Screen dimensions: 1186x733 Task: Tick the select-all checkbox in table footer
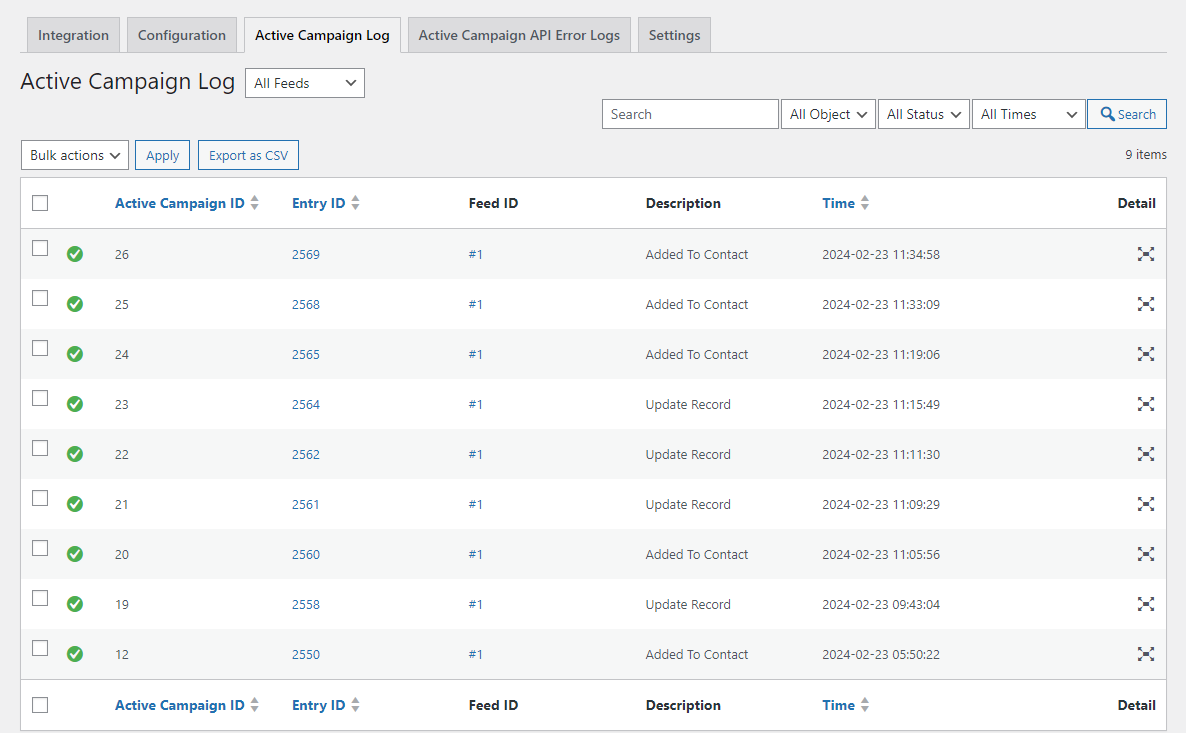click(x=40, y=705)
